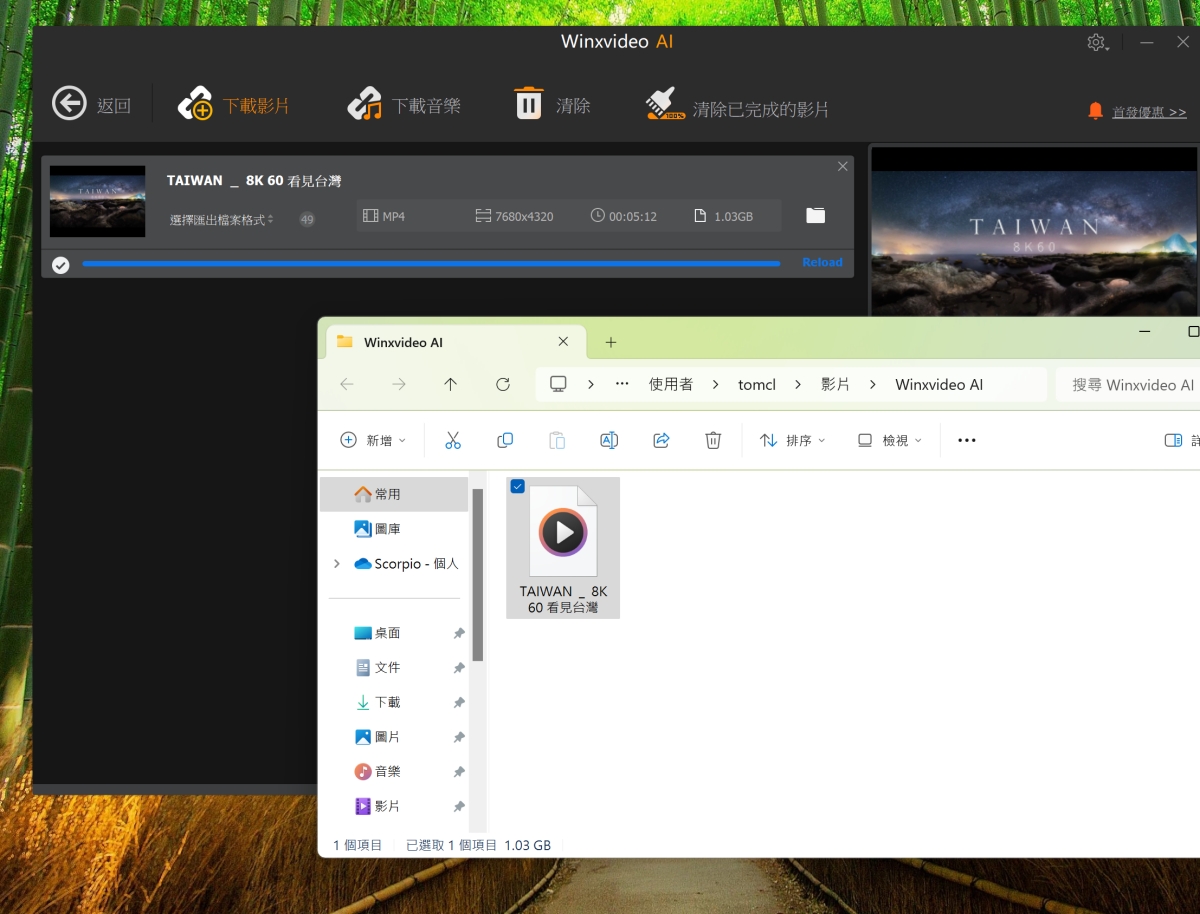Uncheck the TAIWAN 8K 60 file checkbox
1200x914 pixels.
point(518,487)
